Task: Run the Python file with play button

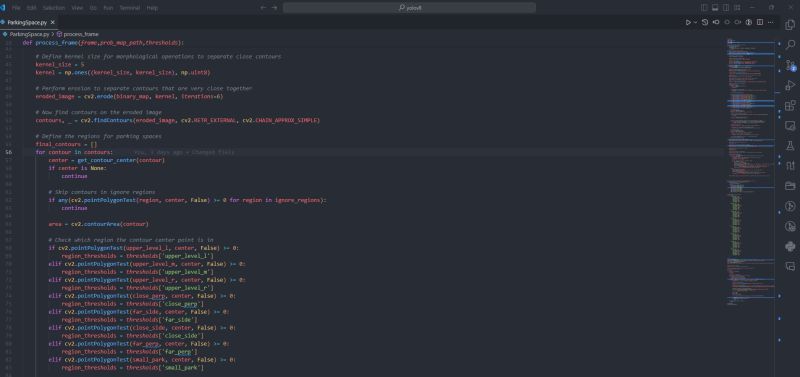Action: pos(688,22)
